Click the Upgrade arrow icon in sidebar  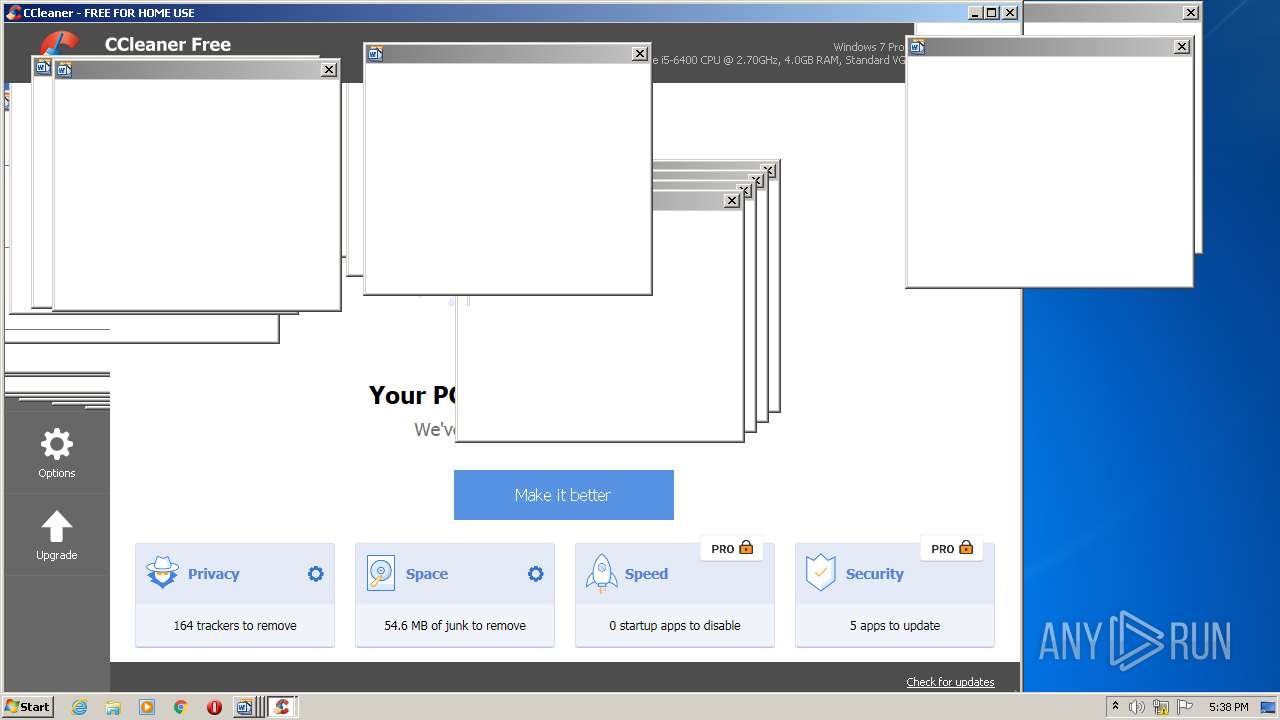tap(56, 526)
